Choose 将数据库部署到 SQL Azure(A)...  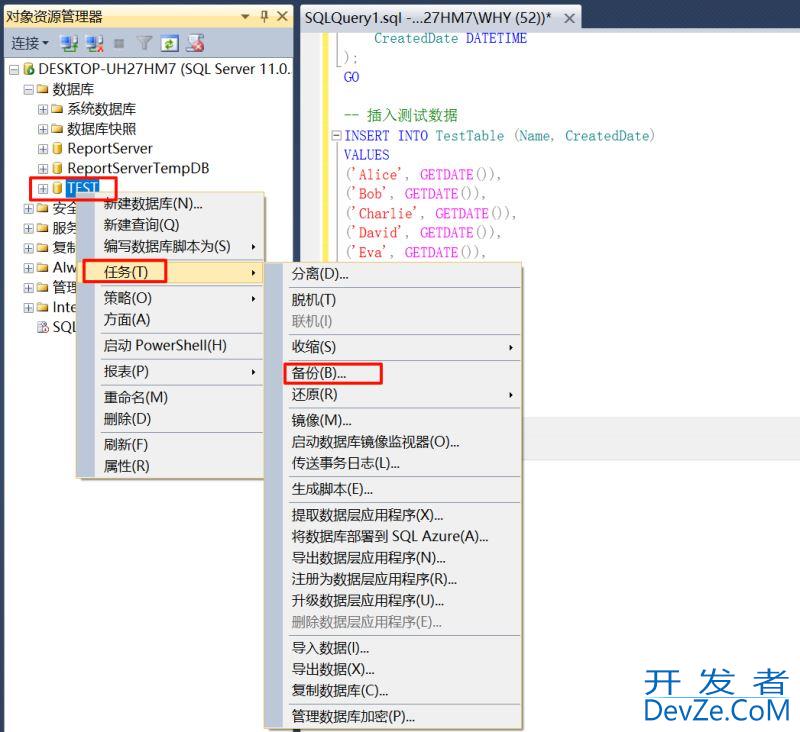(393, 537)
